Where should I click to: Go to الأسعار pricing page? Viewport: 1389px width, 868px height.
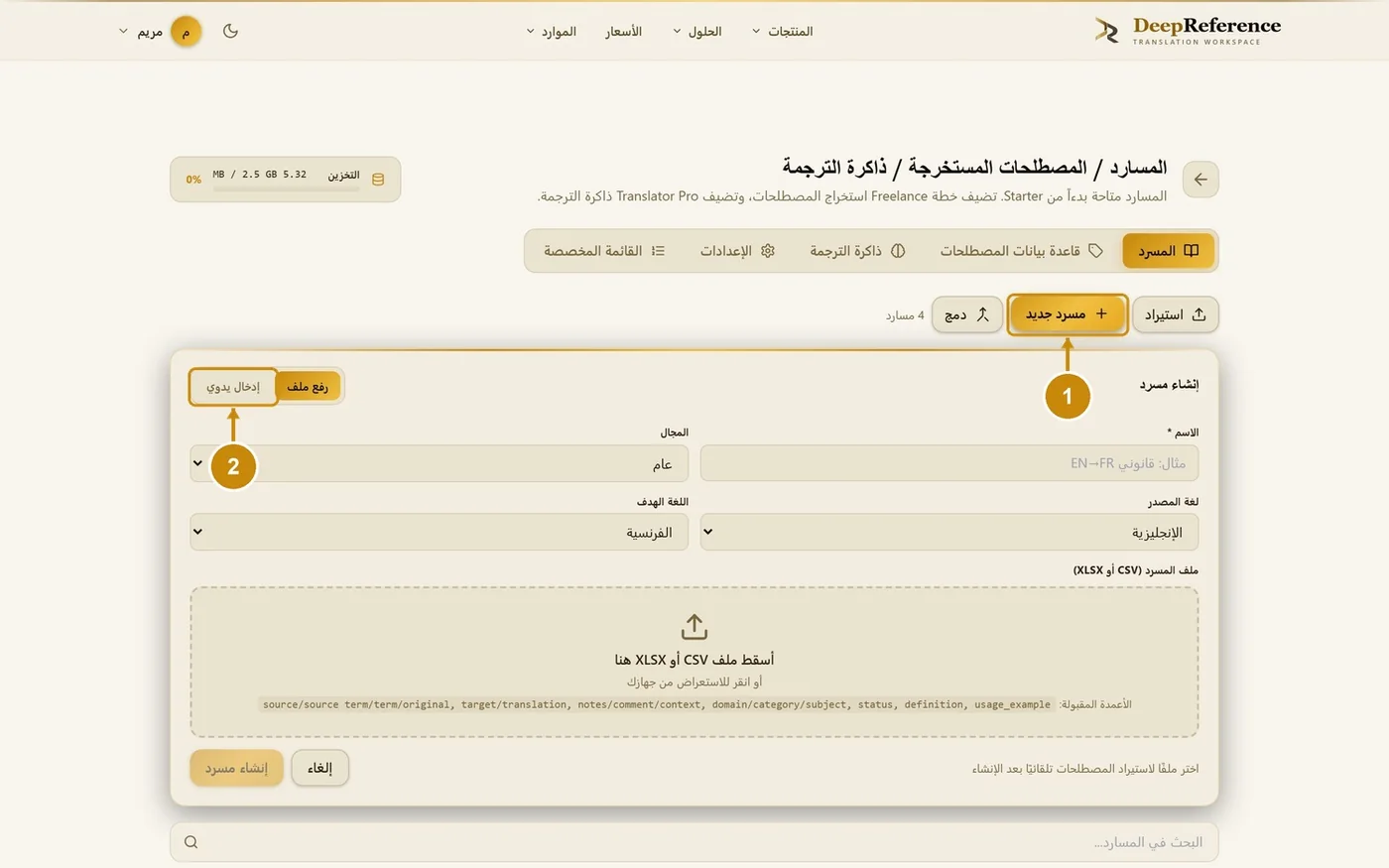coord(624,32)
